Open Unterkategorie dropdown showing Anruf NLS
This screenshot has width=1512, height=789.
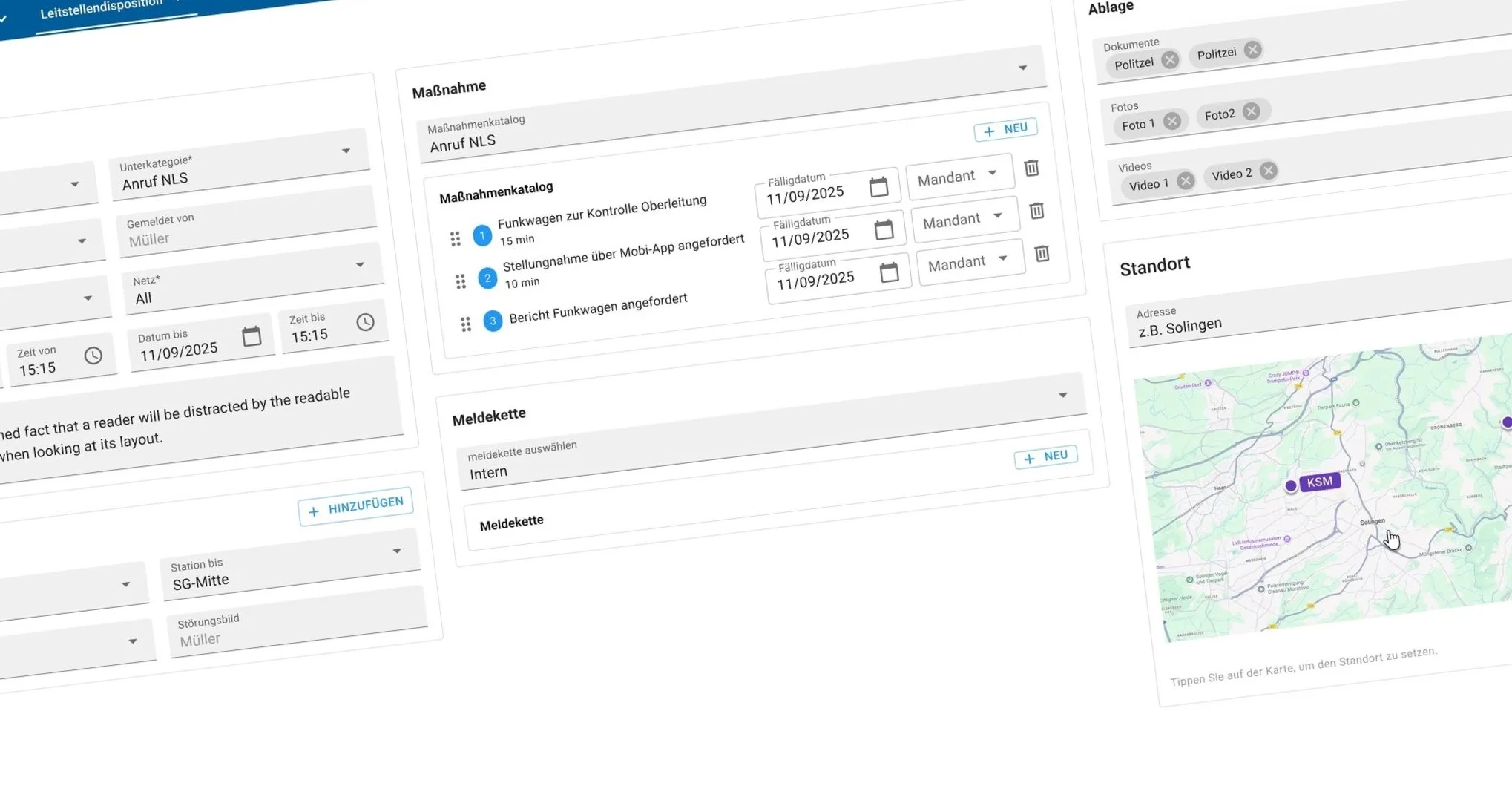[x=241, y=166]
